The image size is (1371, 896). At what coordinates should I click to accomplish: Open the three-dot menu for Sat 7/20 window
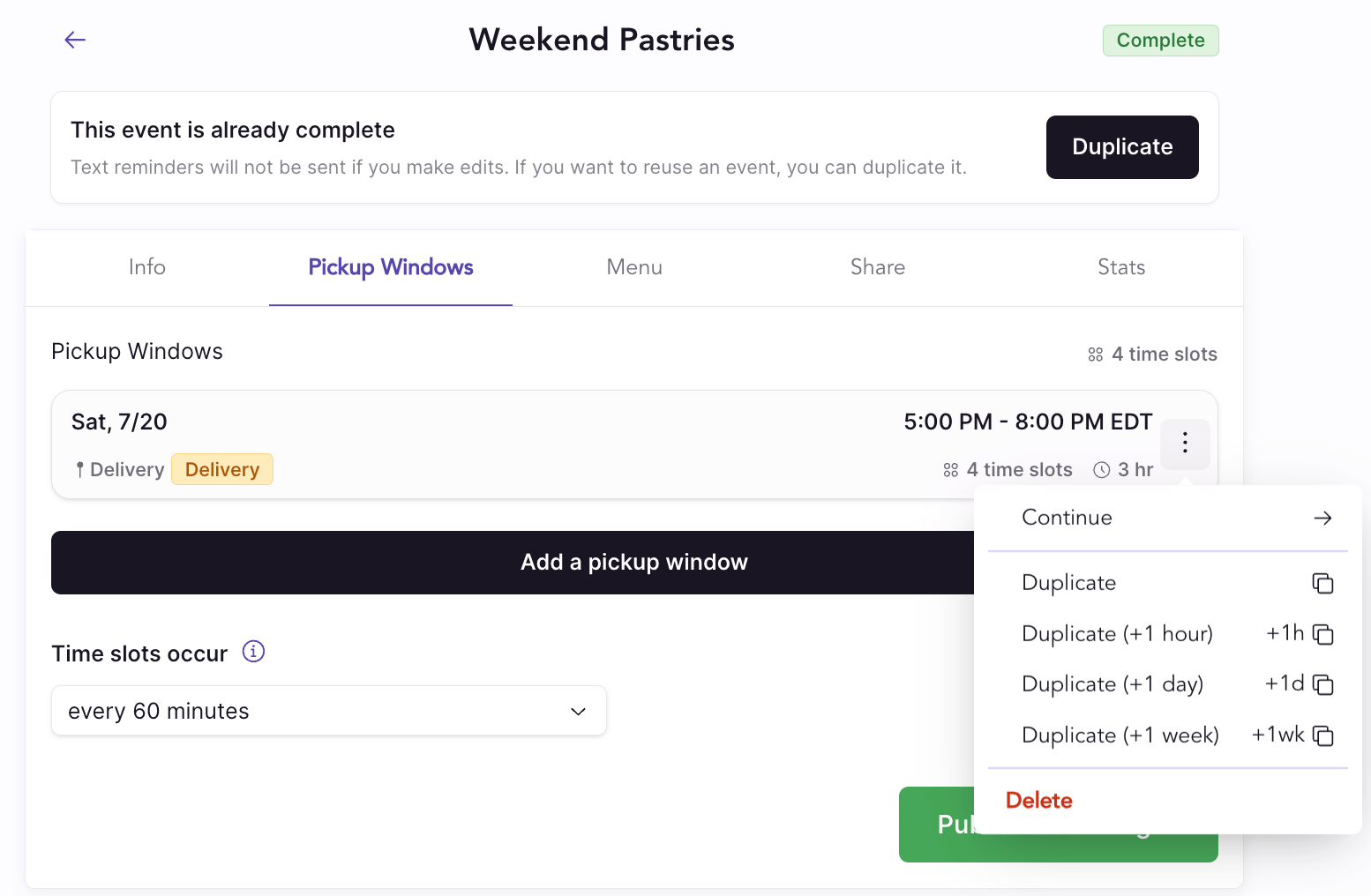tap(1185, 443)
